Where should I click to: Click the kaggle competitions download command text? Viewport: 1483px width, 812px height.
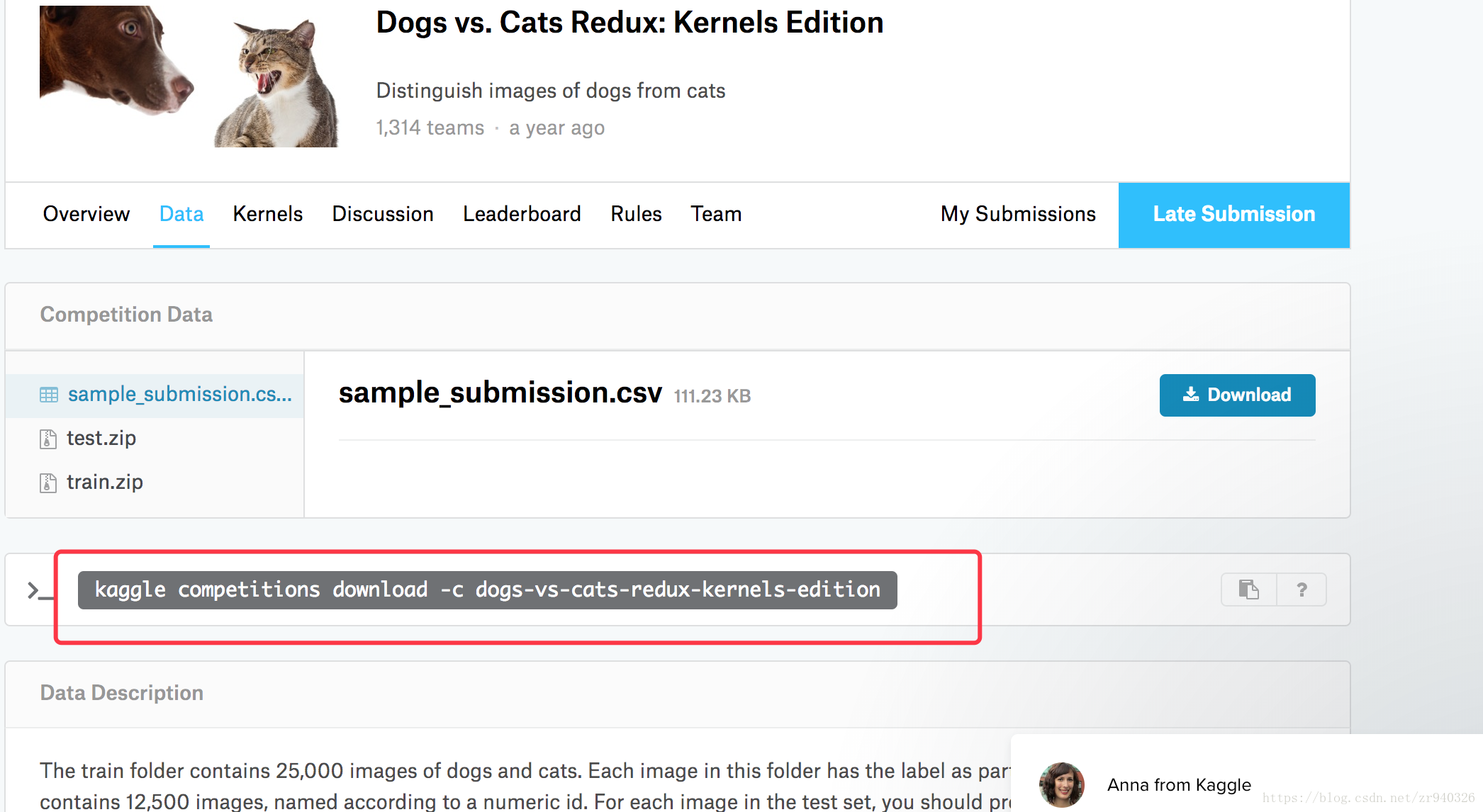click(x=487, y=590)
